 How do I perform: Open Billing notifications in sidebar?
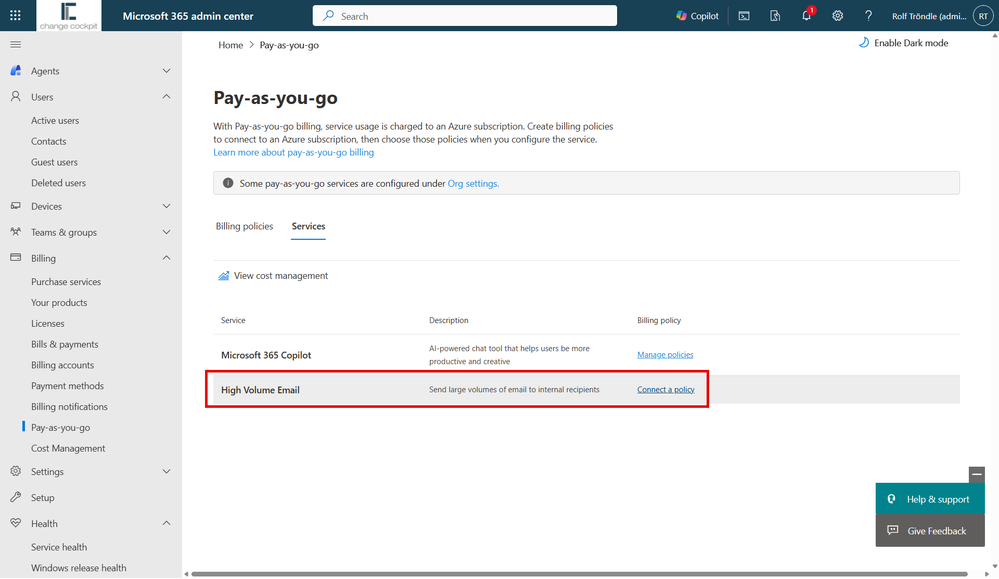click(x=69, y=407)
